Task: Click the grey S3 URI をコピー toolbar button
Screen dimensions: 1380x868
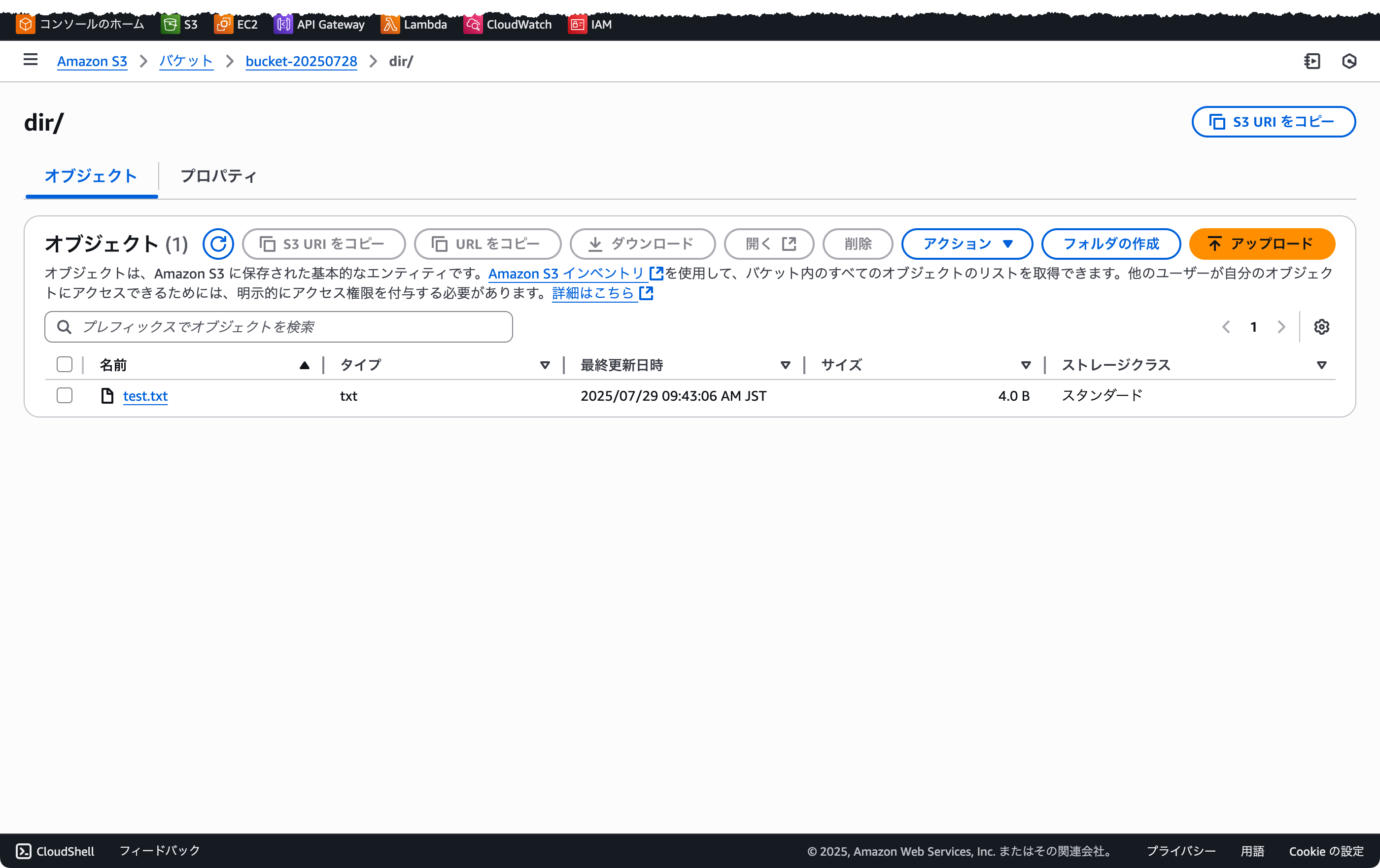Action: [x=324, y=243]
